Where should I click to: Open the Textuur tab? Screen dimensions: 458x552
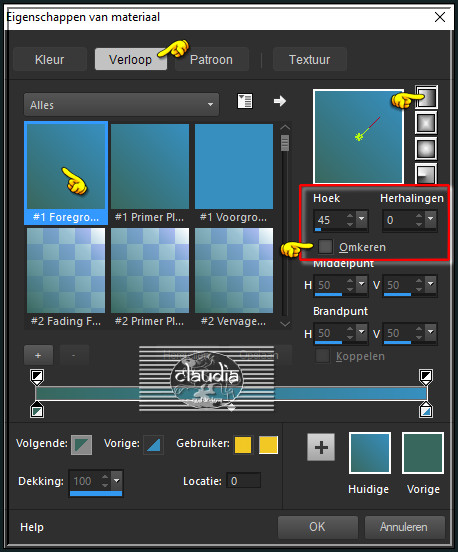[x=310, y=59]
